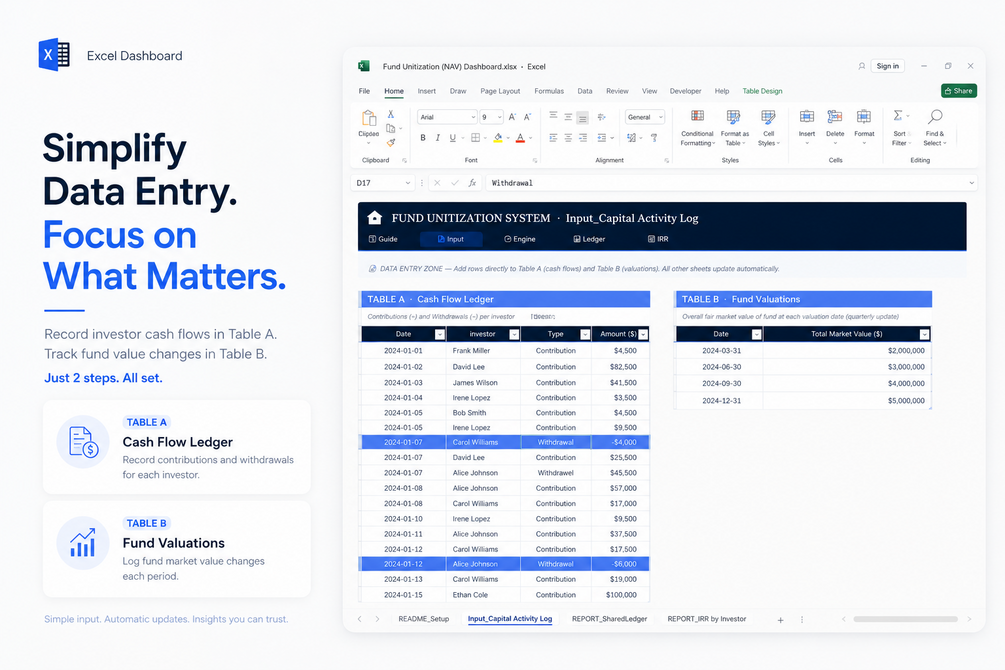This screenshot has width=1005, height=670.
Task: Click the Insert cells icon
Action: click(807, 116)
